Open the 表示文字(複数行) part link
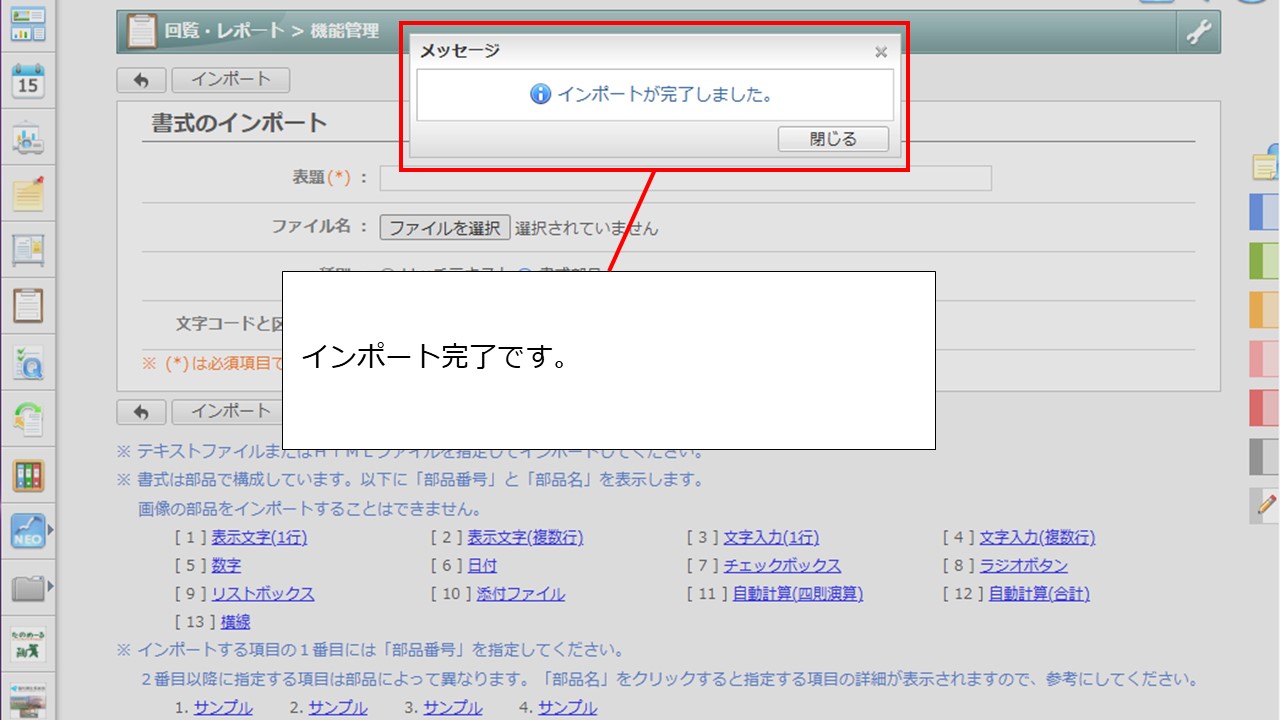This screenshot has height=720, width=1280. (x=525, y=538)
